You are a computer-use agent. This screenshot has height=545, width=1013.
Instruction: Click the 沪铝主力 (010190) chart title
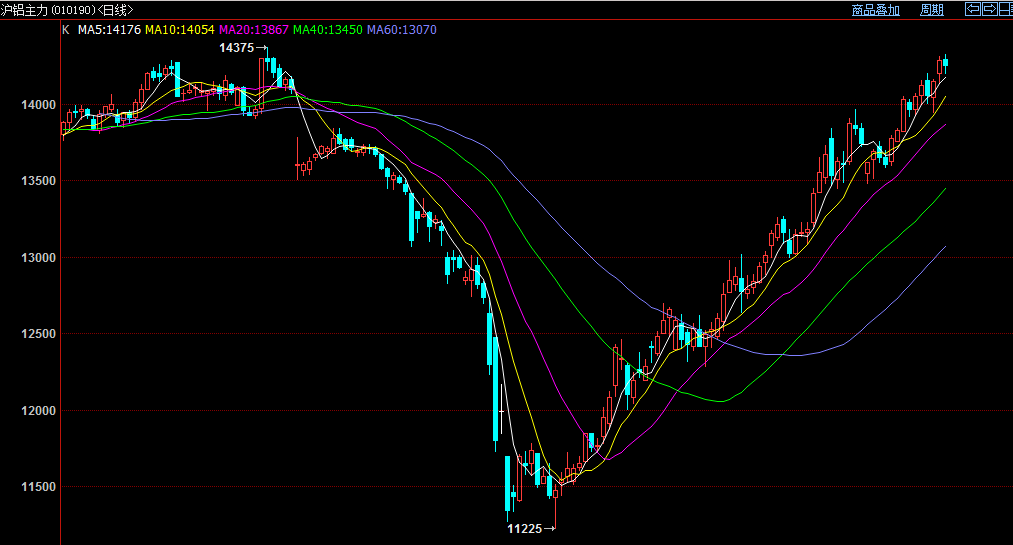tap(46, 9)
